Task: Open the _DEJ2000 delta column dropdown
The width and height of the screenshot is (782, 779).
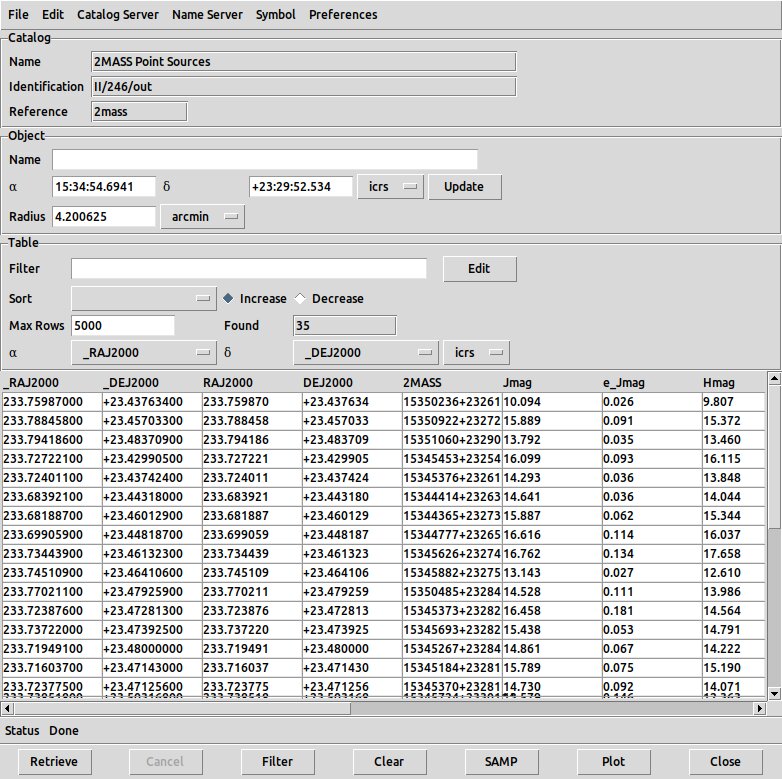Action: 366,353
